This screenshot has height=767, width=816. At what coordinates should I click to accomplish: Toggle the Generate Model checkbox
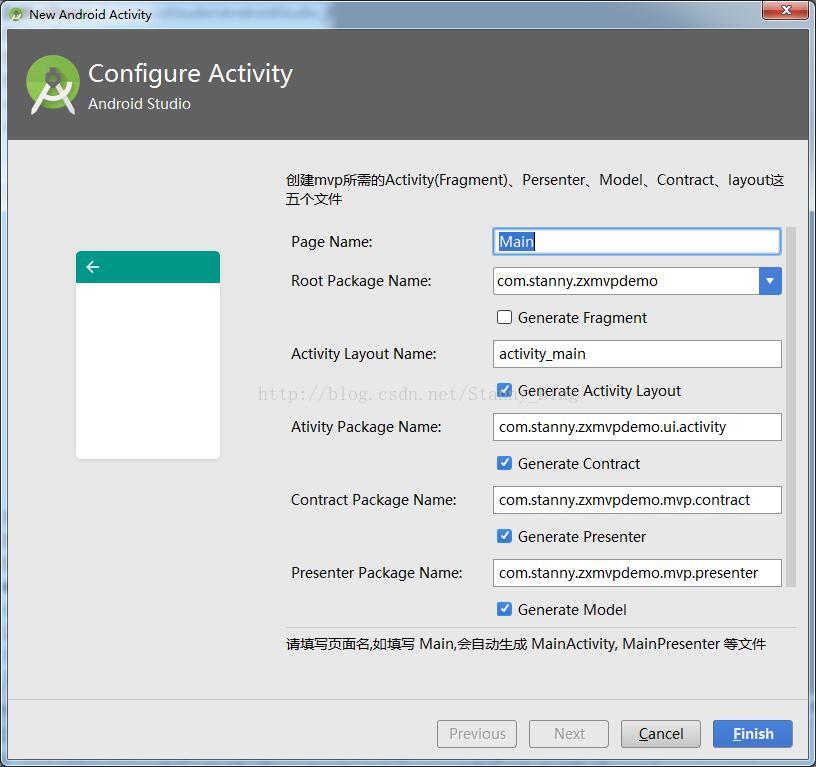click(504, 609)
